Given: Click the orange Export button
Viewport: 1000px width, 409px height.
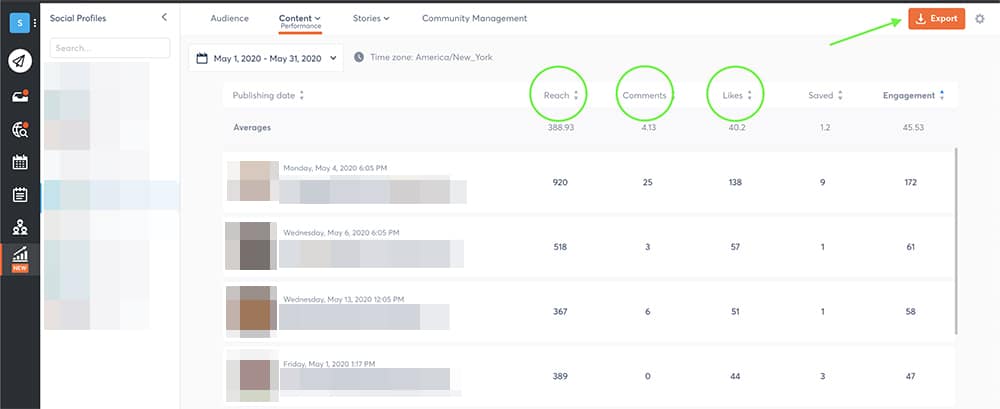Looking at the screenshot, I should point(936,19).
